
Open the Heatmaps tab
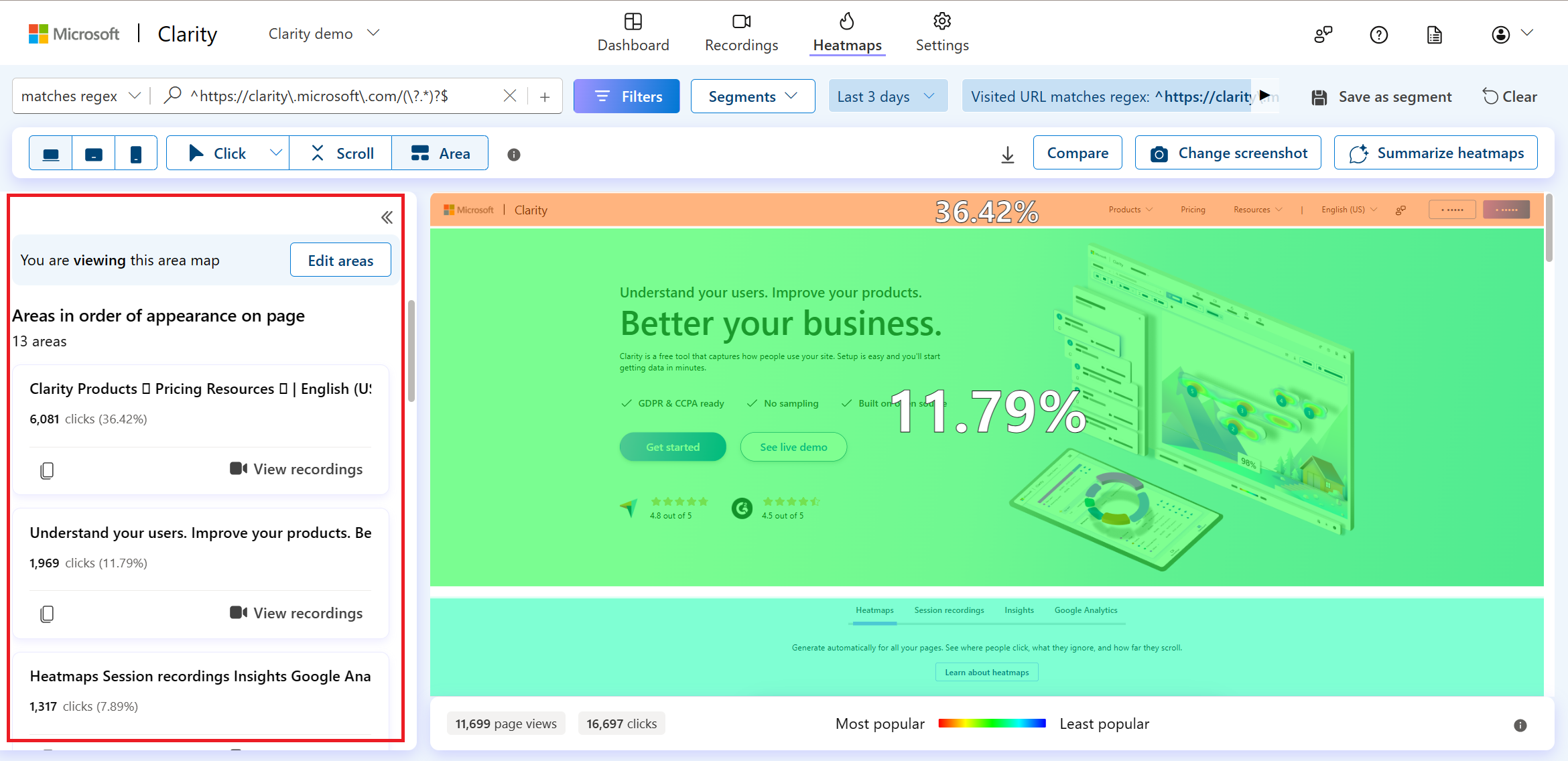click(848, 33)
